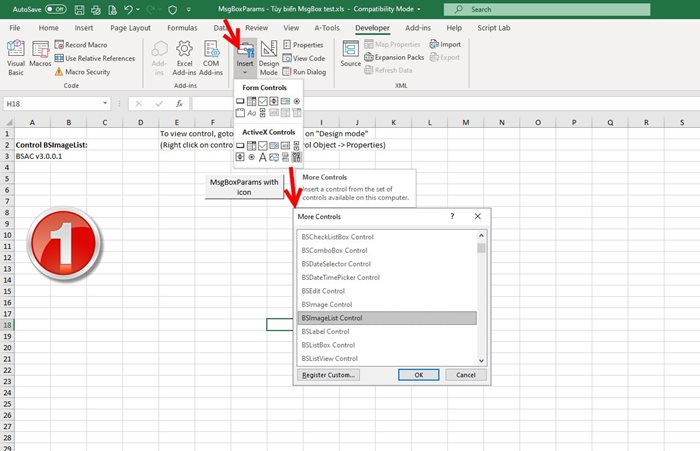Image resolution: width=700 pixels, height=451 pixels.
Task: Open the A-Tools tab
Action: (x=327, y=28)
